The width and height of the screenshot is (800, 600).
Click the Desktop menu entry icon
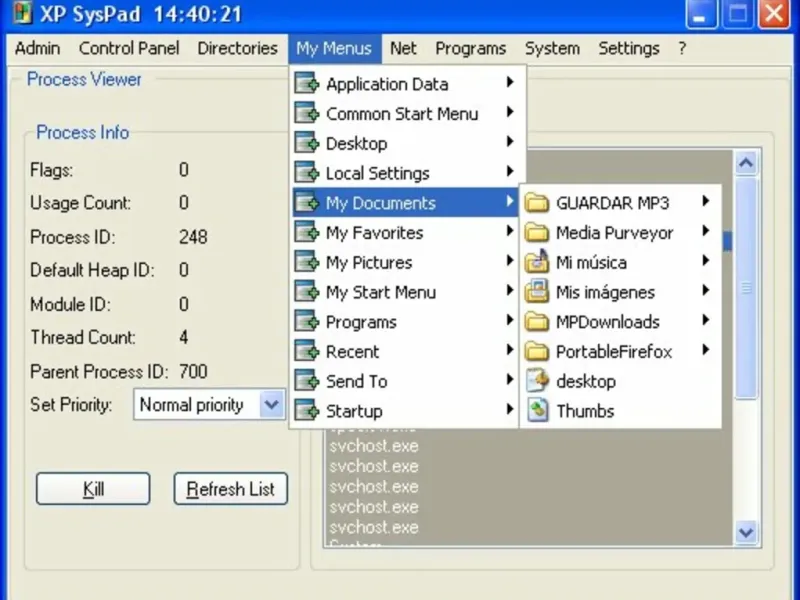[x=307, y=143]
